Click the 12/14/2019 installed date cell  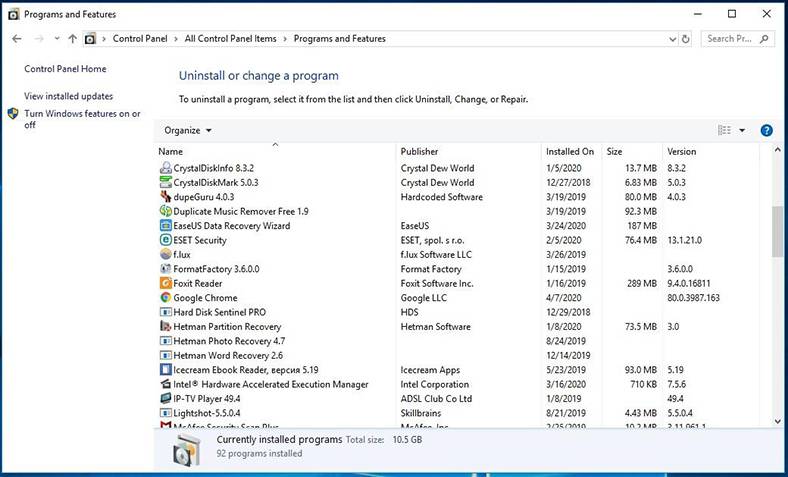568,355
